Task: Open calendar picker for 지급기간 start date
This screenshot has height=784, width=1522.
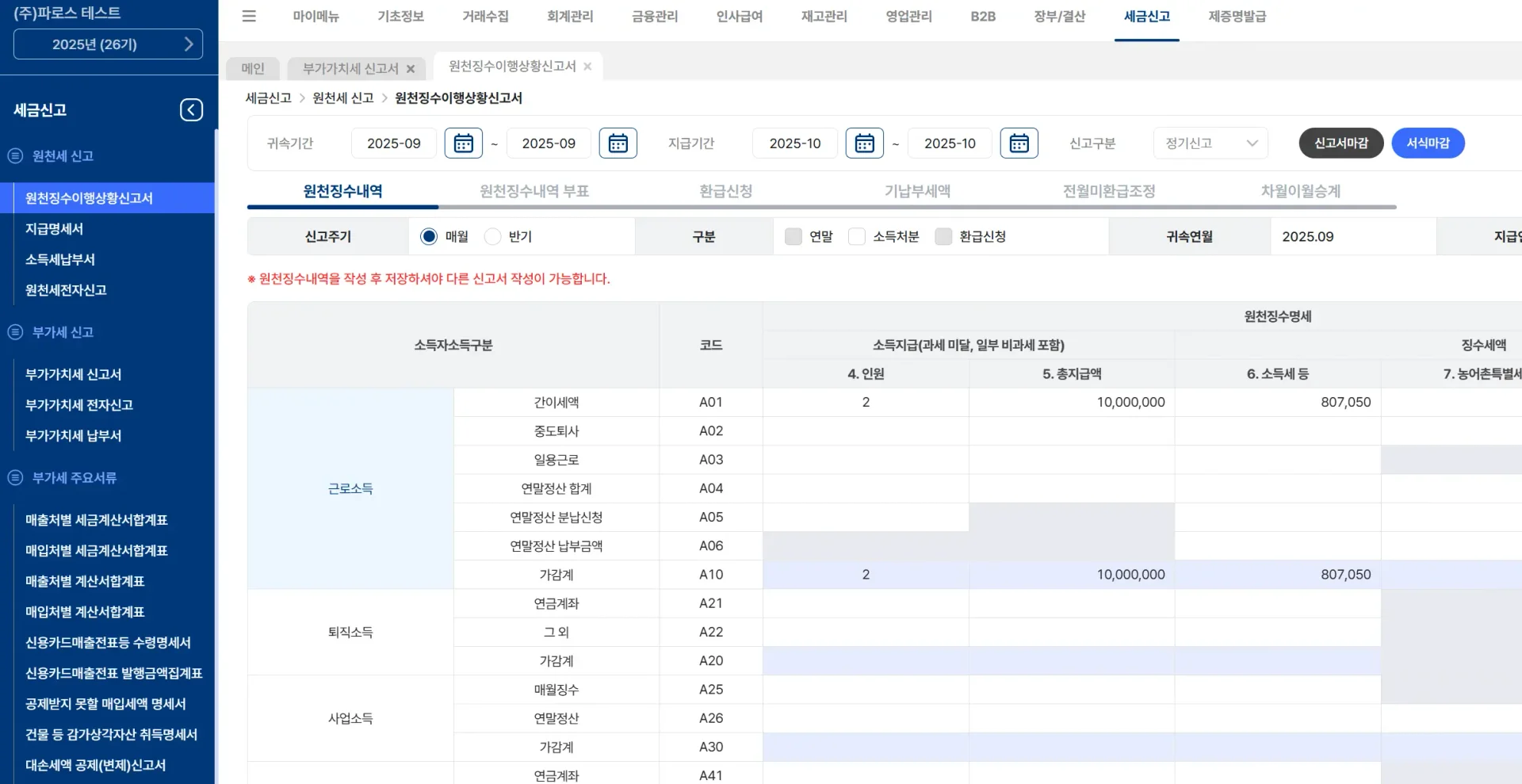Action: [865, 143]
